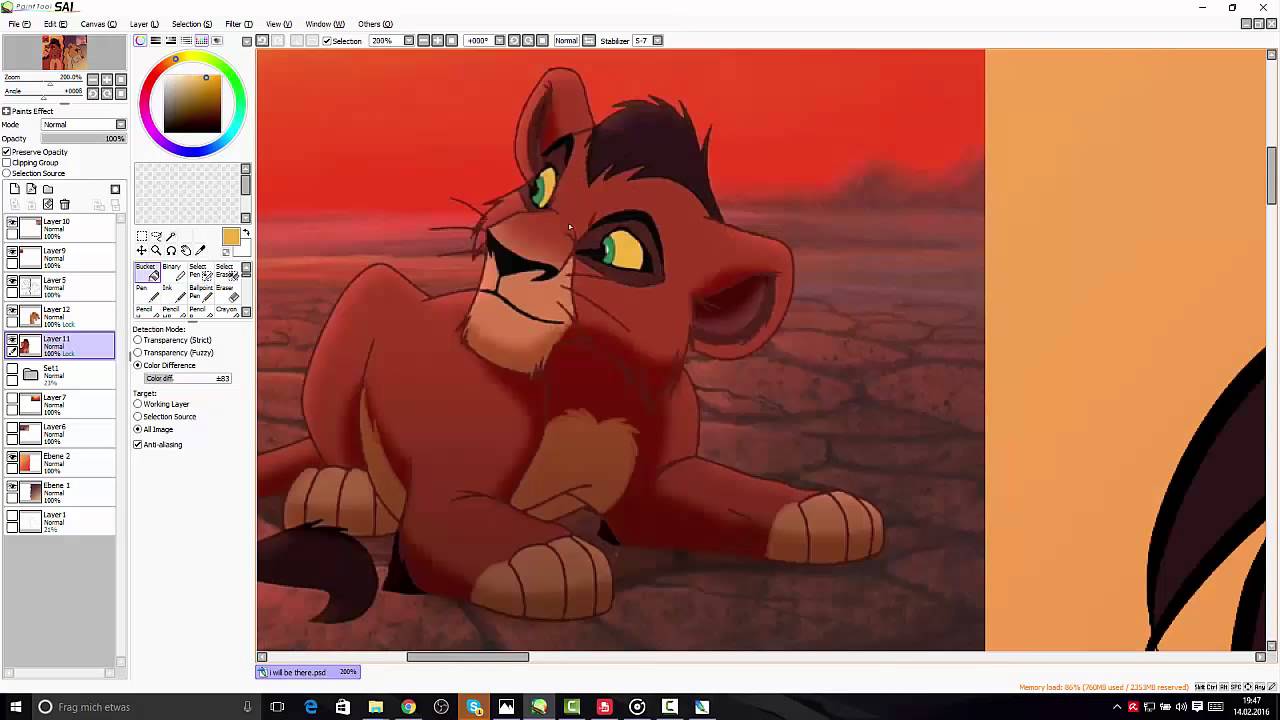Open the Canvas menu

98,24
